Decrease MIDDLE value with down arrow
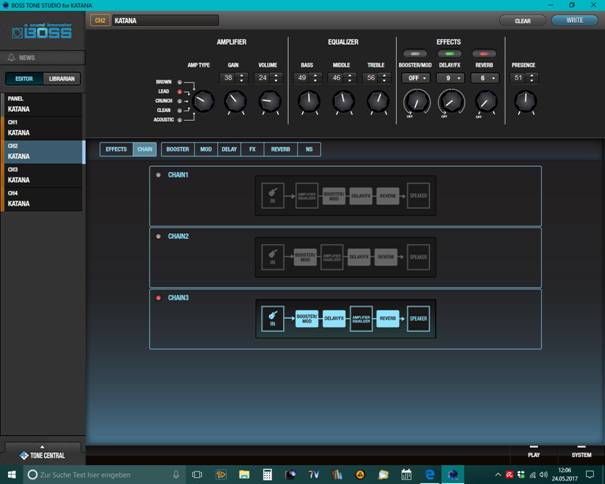Image resolution: width=605 pixels, height=484 pixels. point(350,80)
